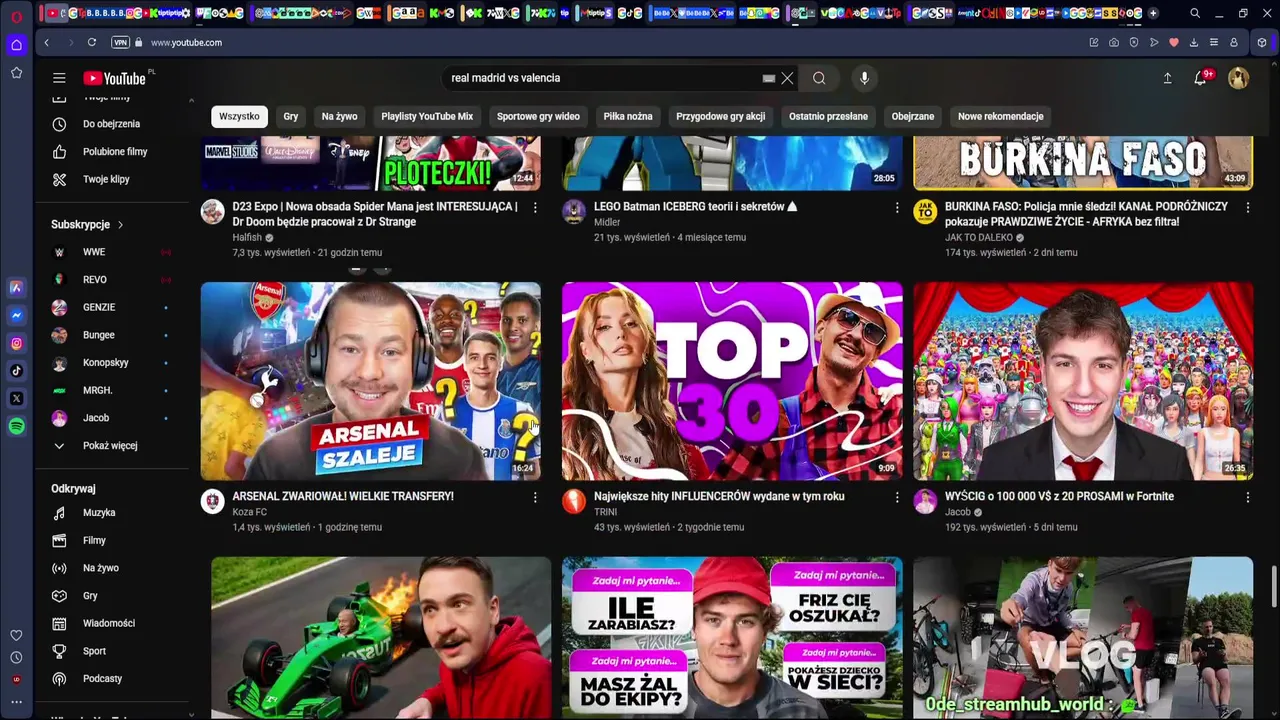
Task: Select the Gry filter chip
Action: (291, 116)
